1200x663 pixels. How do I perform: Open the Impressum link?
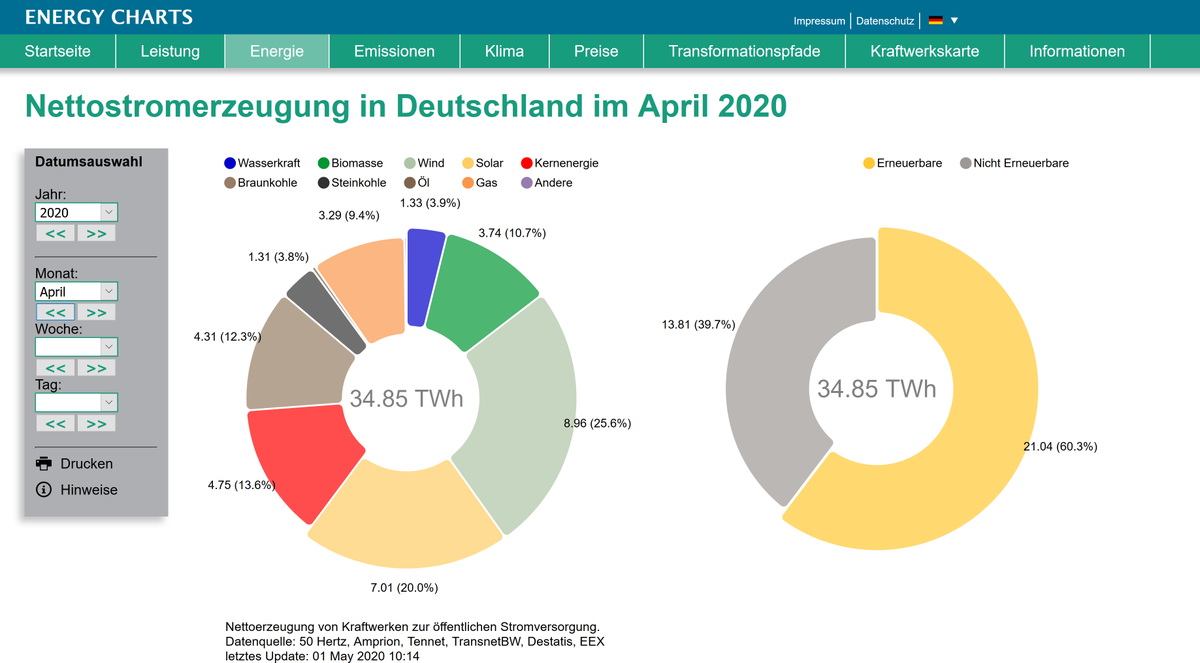point(819,21)
